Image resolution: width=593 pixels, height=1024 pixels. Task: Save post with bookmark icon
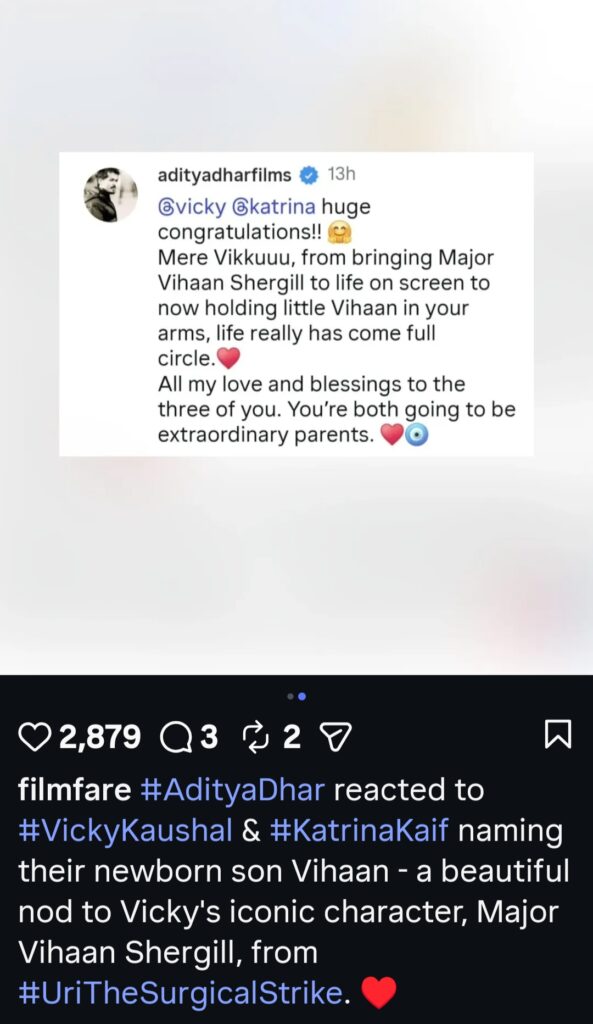[x=558, y=733]
